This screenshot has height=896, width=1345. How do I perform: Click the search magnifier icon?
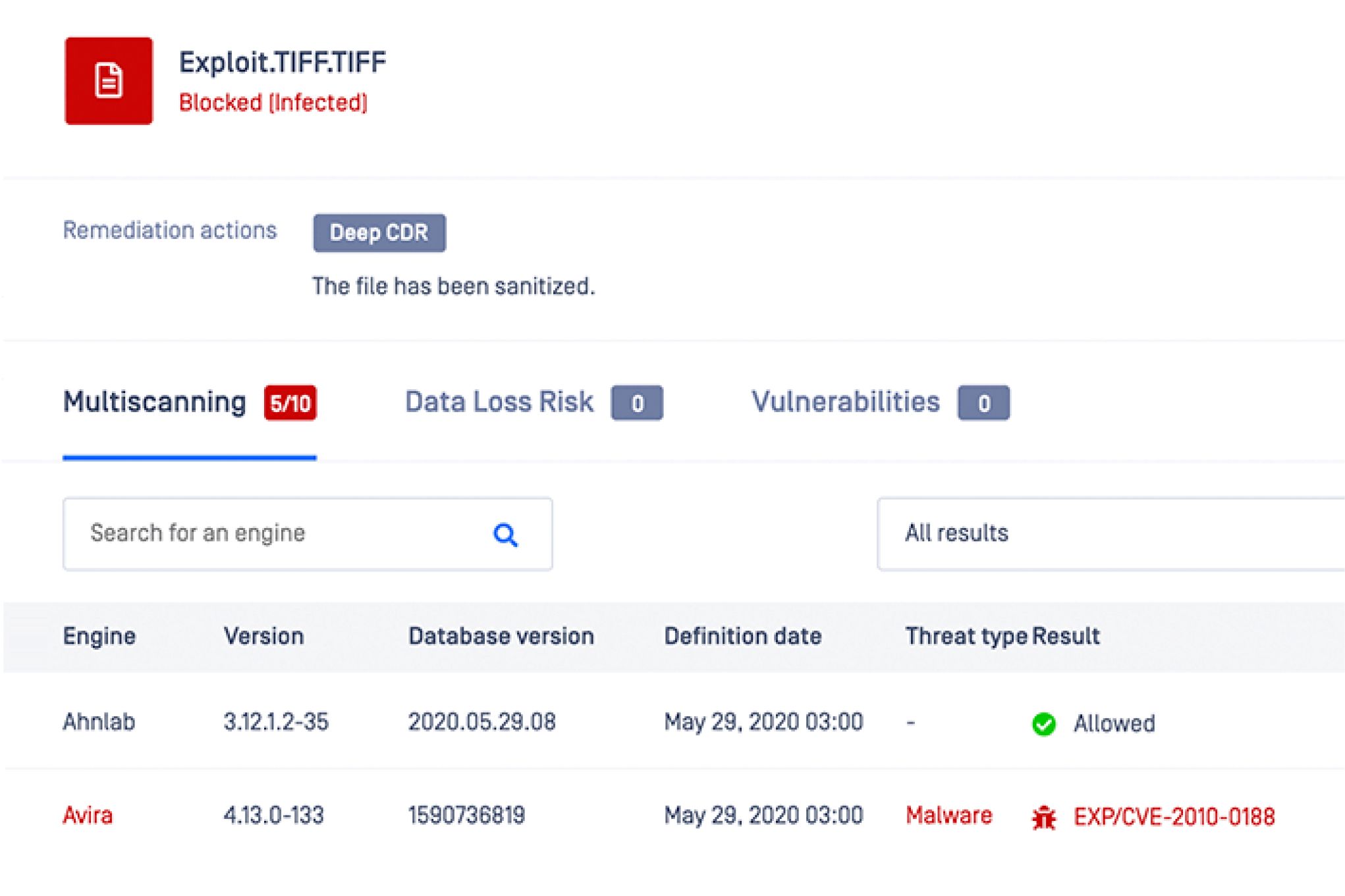[x=505, y=535]
